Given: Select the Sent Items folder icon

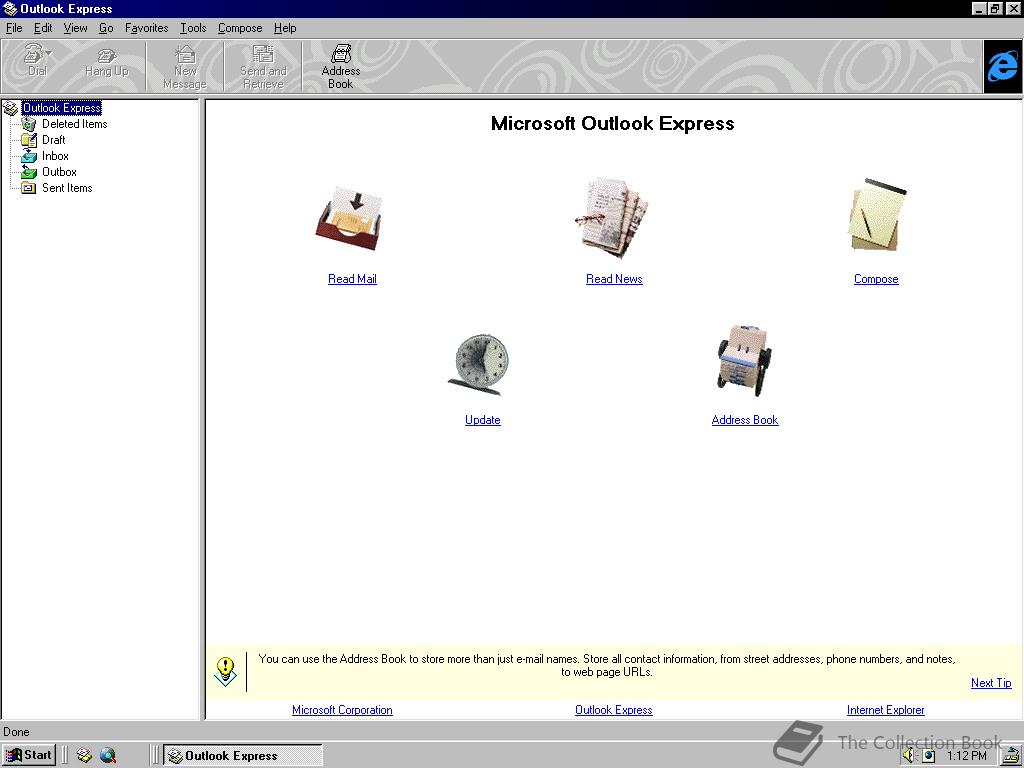Looking at the screenshot, I should pyautogui.click(x=28, y=188).
